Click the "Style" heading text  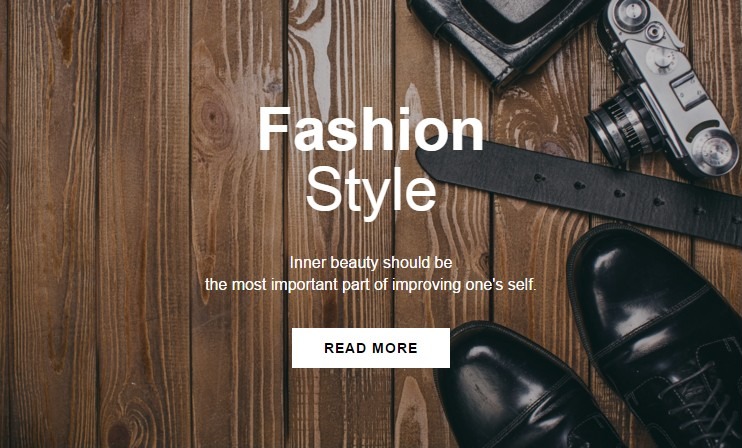click(371, 192)
